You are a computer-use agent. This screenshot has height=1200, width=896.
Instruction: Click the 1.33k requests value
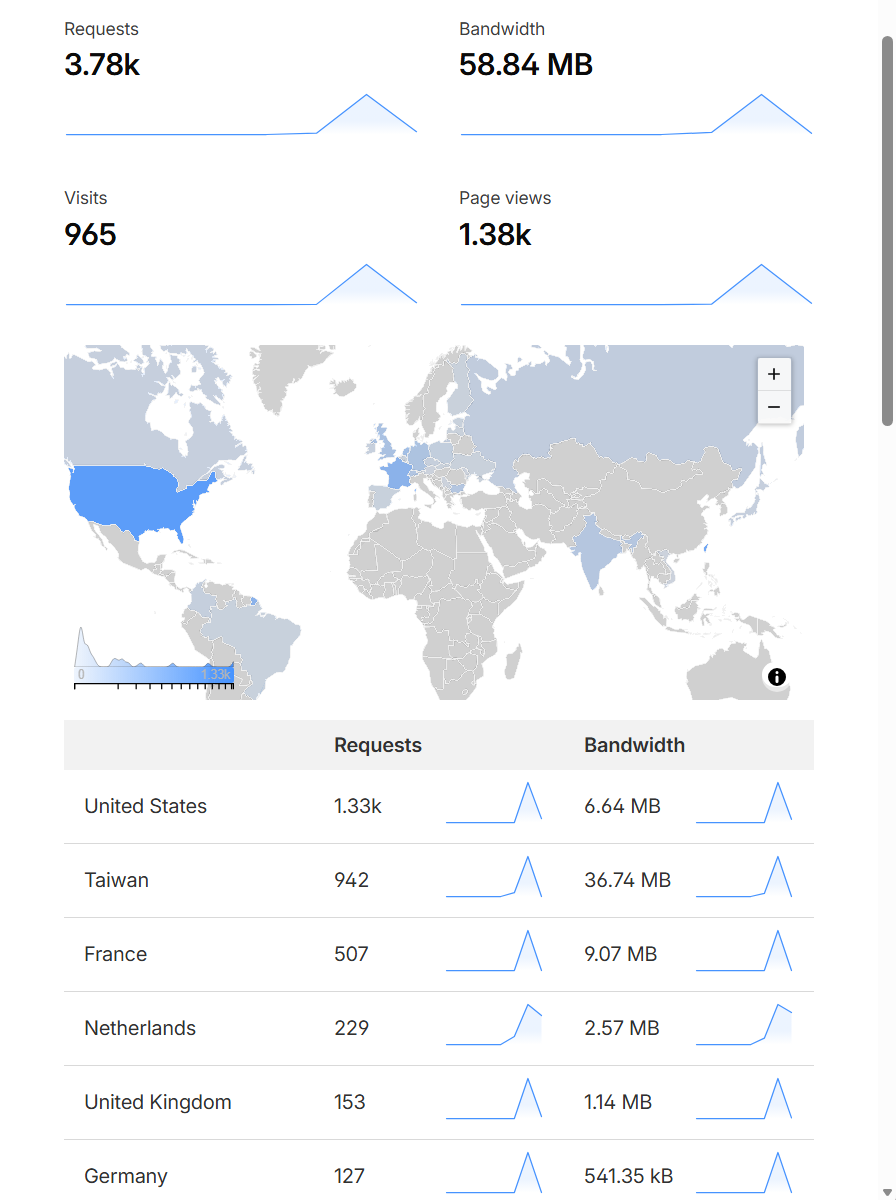[358, 806]
